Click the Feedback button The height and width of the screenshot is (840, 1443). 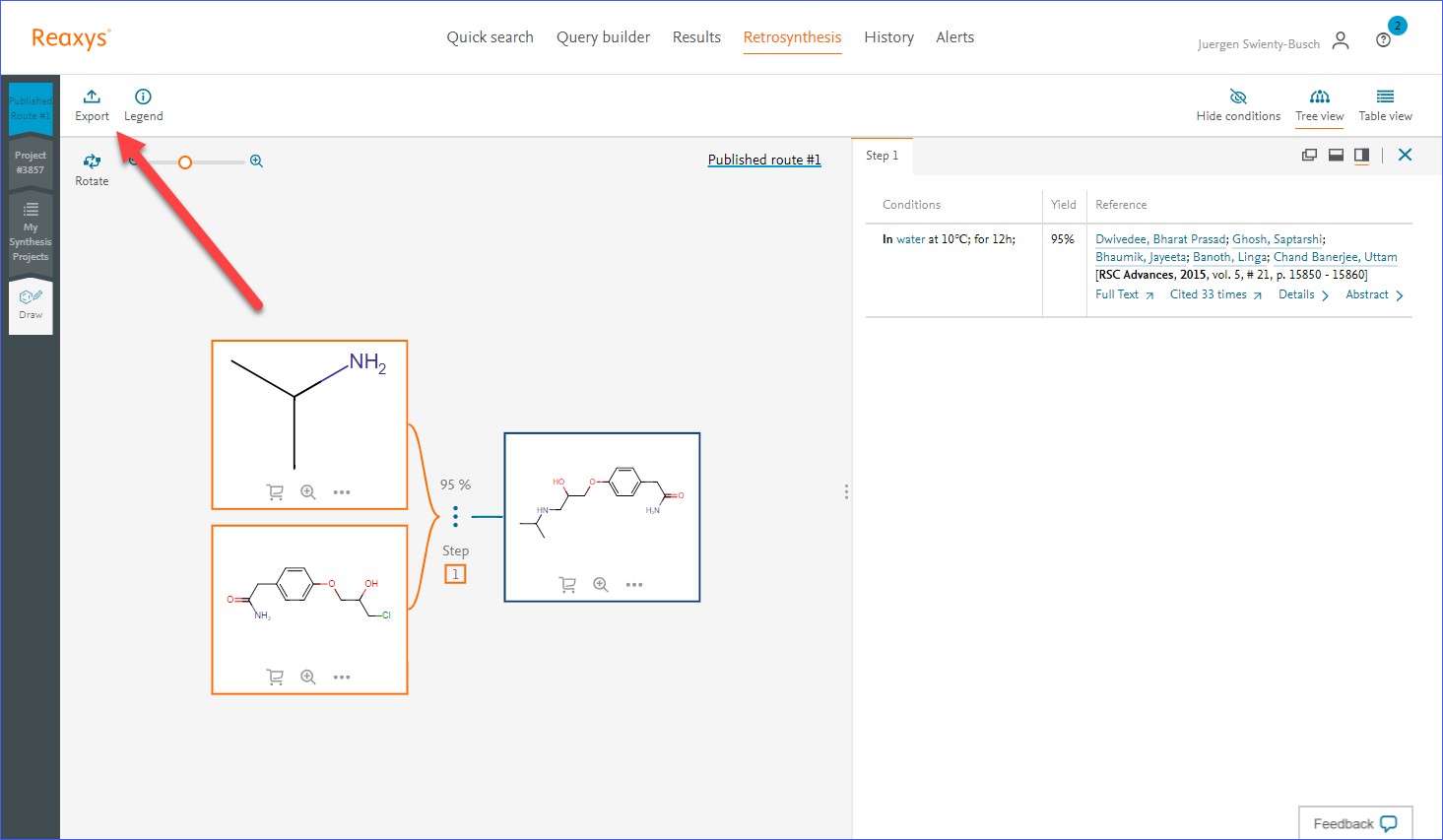click(x=1354, y=823)
